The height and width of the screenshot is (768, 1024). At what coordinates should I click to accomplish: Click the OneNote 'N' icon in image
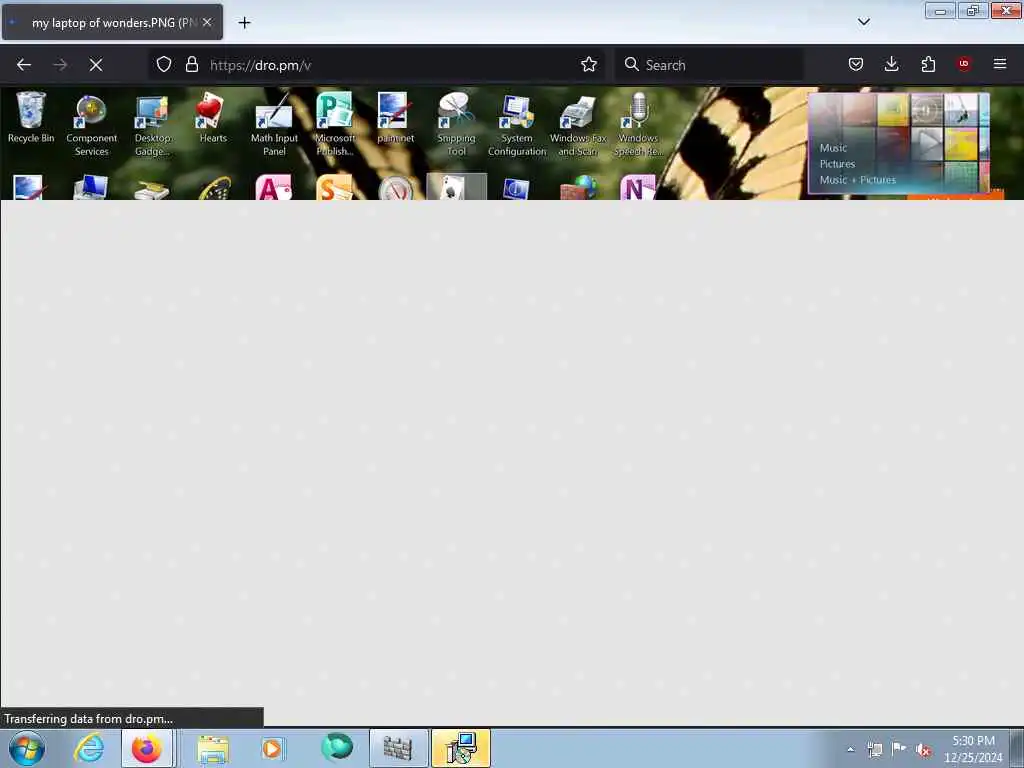[x=637, y=187]
